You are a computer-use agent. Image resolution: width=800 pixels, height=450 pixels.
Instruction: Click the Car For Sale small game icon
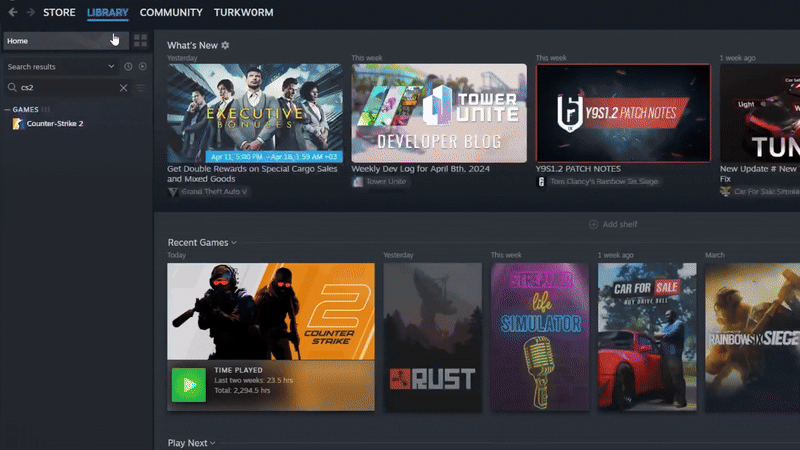coord(726,192)
